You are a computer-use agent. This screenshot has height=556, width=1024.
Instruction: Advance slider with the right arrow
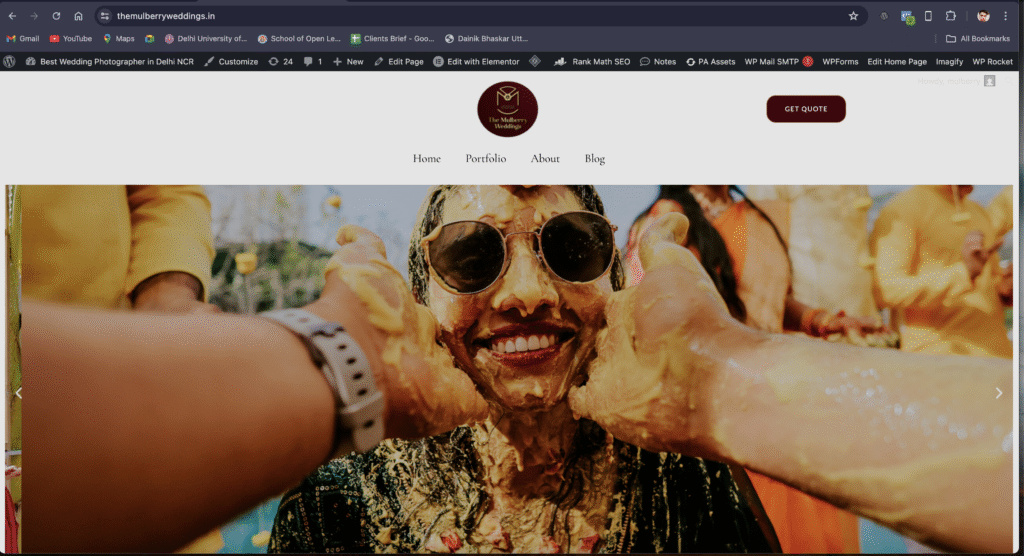pos(998,393)
